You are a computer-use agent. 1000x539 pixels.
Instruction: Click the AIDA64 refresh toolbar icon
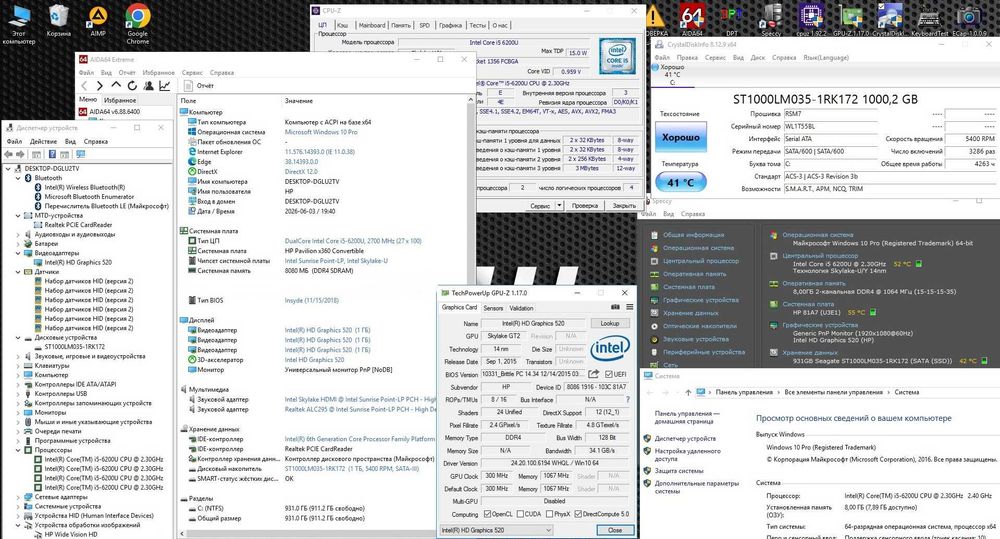(132, 85)
